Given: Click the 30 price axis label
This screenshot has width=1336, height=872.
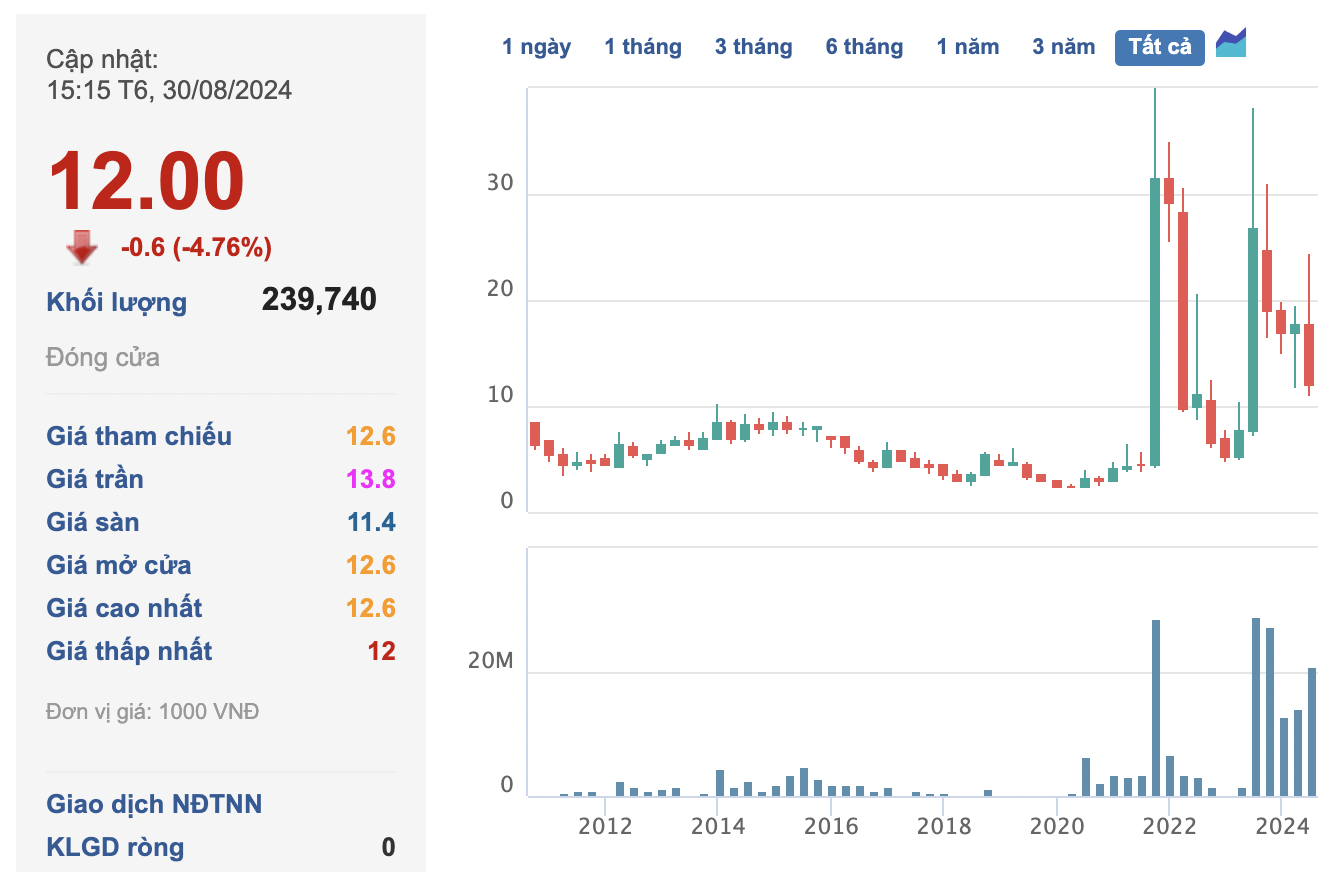Looking at the screenshot, I should [500, 184].
